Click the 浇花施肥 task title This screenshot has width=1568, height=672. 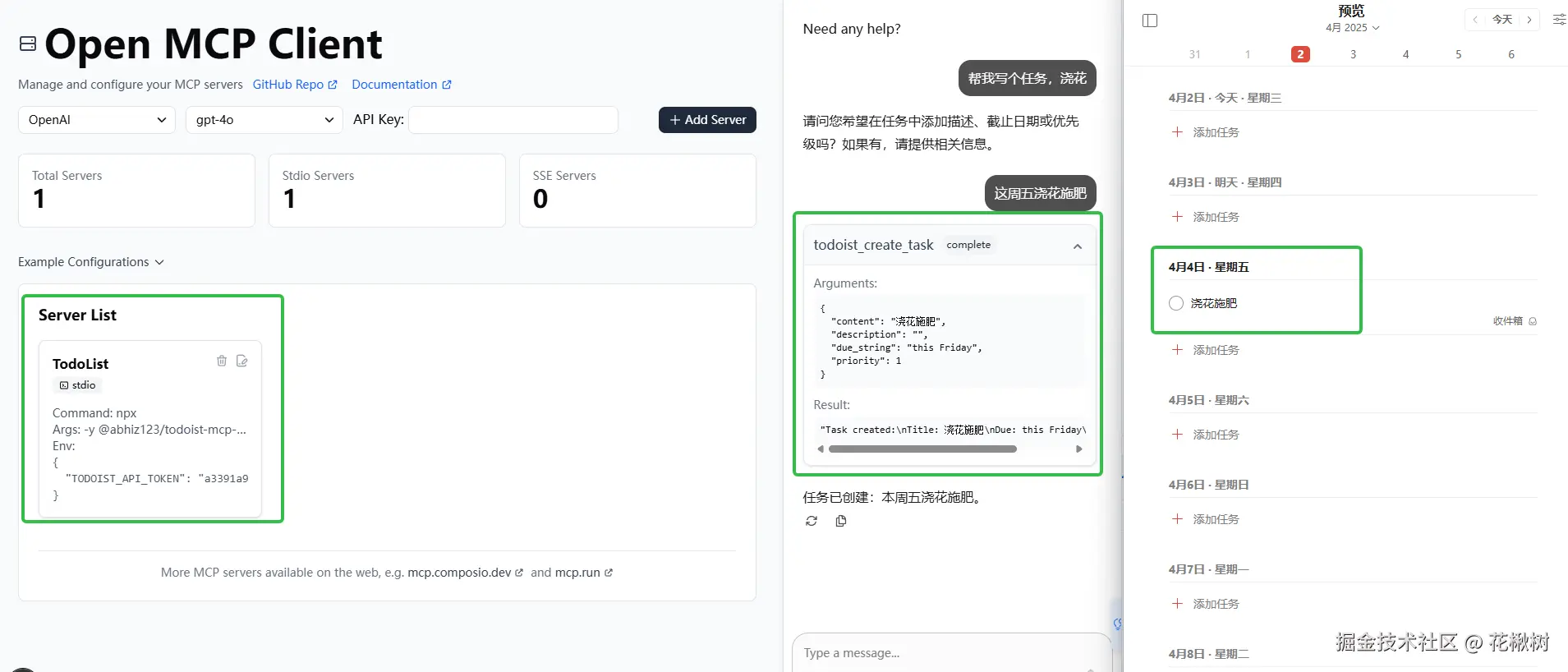(x=1214, y=303)
